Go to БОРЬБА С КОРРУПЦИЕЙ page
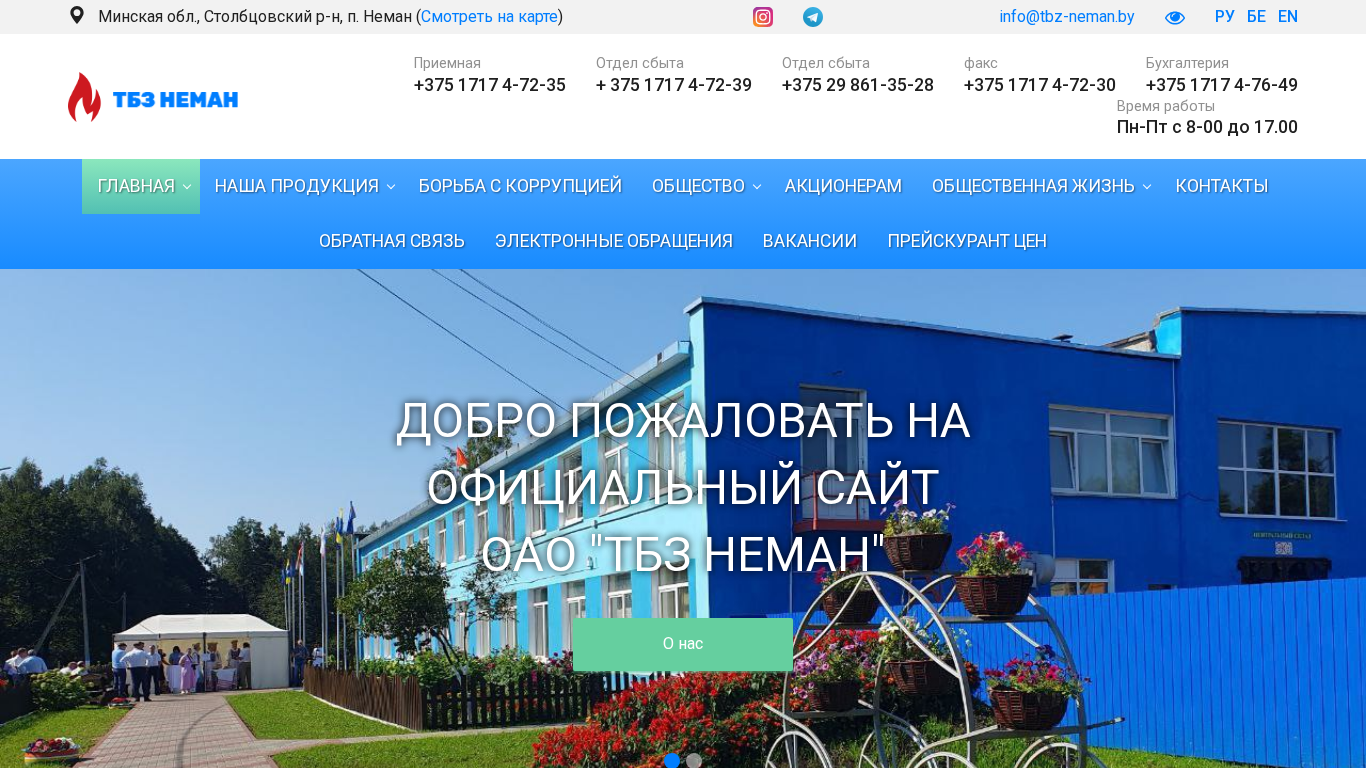Screen dimensions: 1366x768 520,186
